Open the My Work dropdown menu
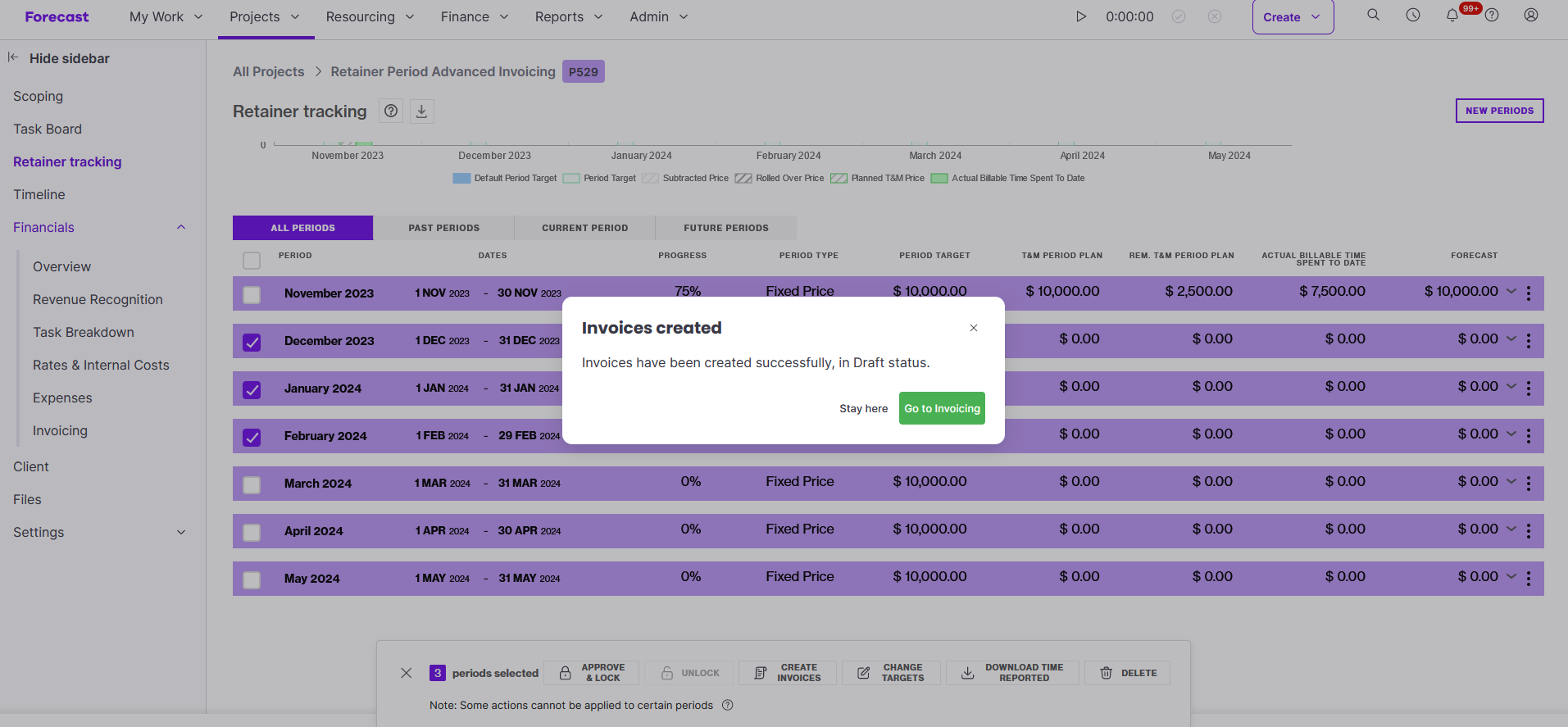 pyautogui.click(x=166, y=16)
